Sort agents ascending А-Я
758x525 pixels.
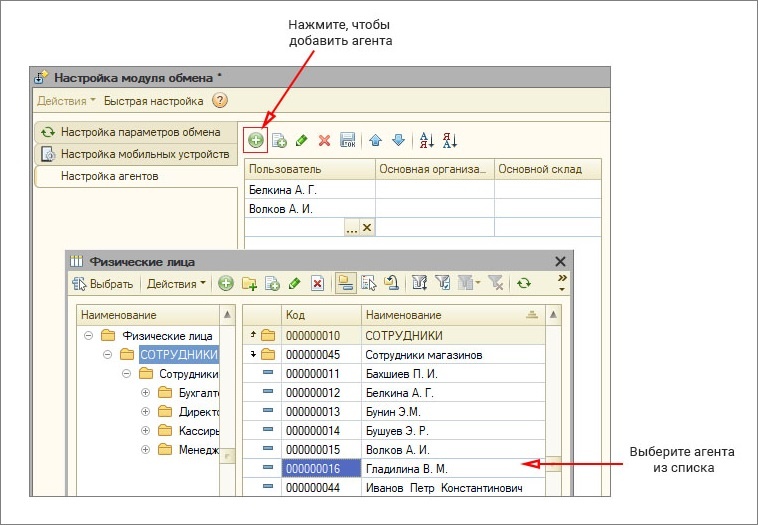(426, 140)
